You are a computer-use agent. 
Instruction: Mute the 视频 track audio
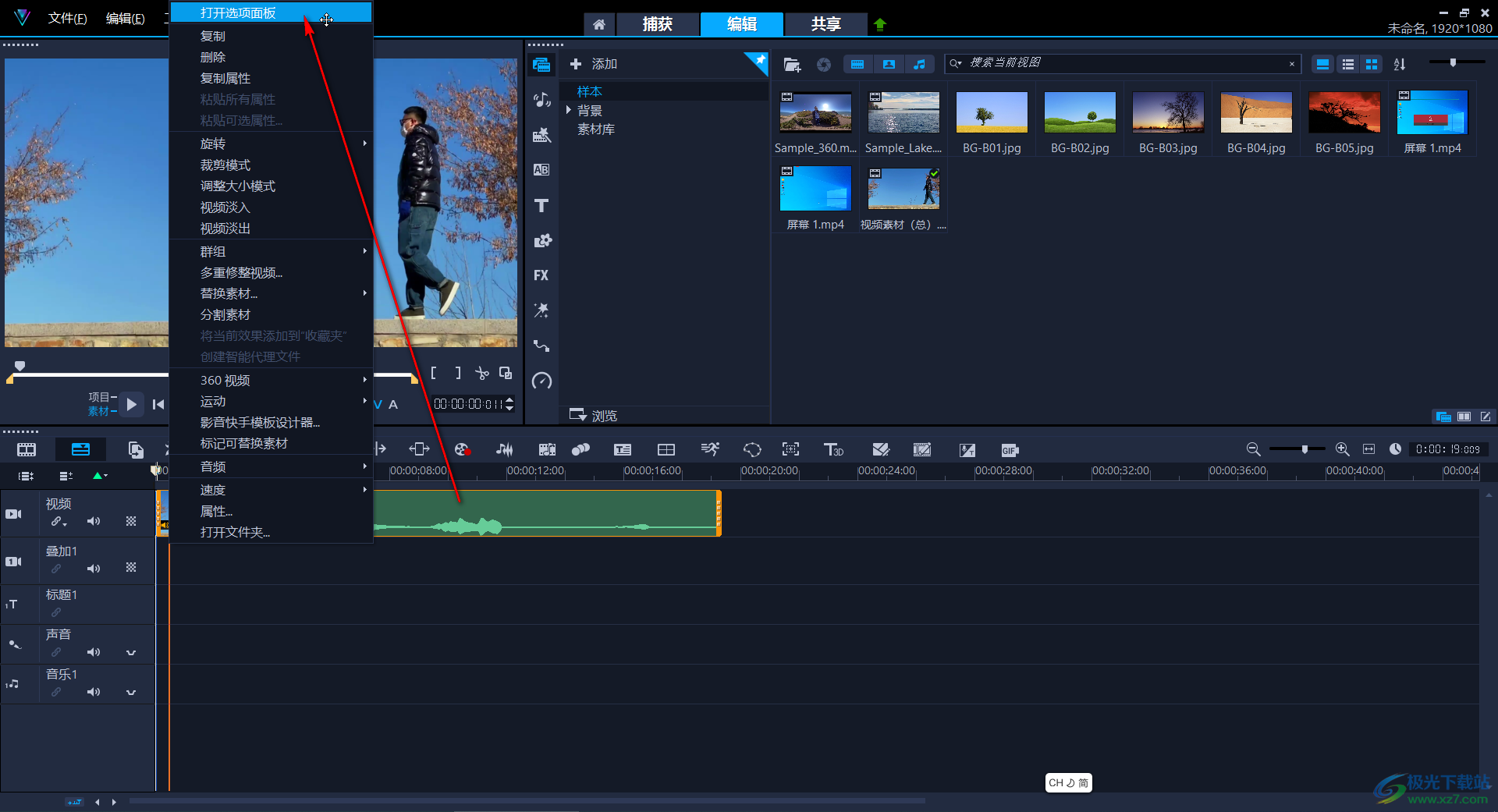(94, 521)
